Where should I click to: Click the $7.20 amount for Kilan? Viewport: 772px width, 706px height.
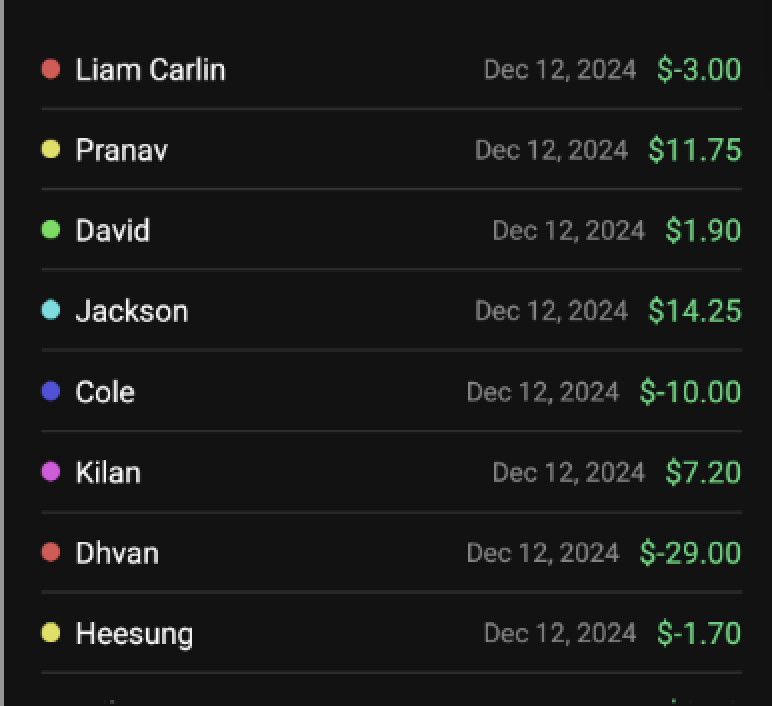point(703,472)
